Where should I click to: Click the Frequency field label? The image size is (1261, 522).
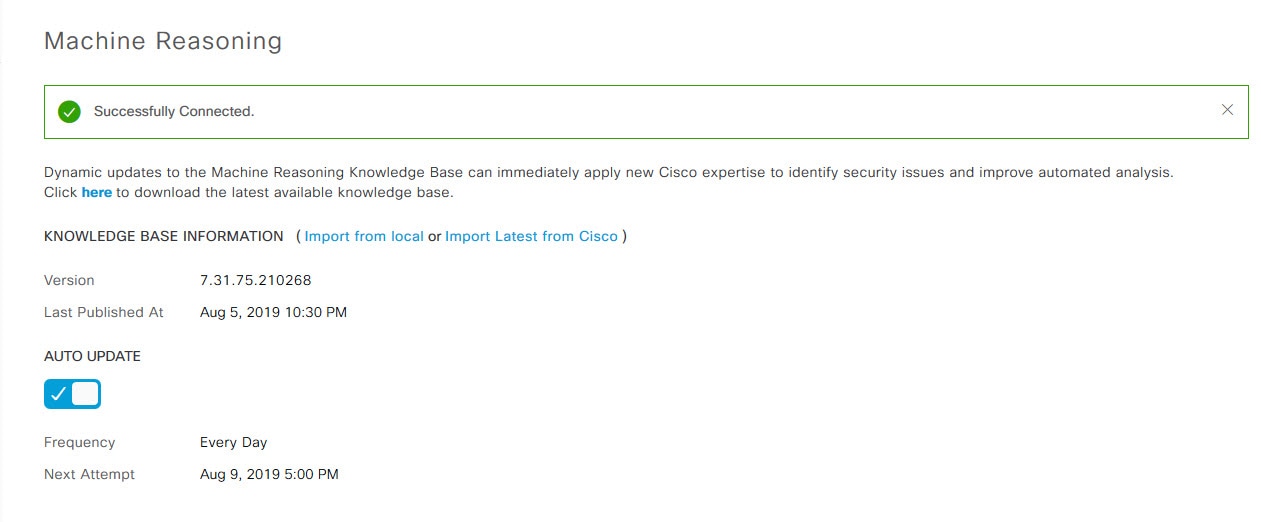coord(79,442)
